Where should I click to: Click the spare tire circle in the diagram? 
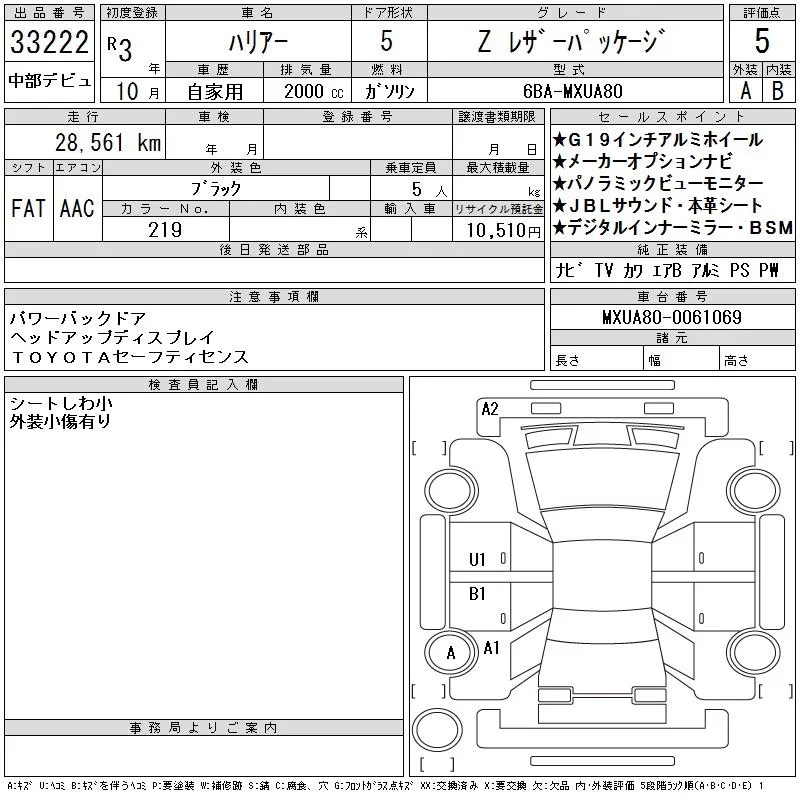(437, 730)
